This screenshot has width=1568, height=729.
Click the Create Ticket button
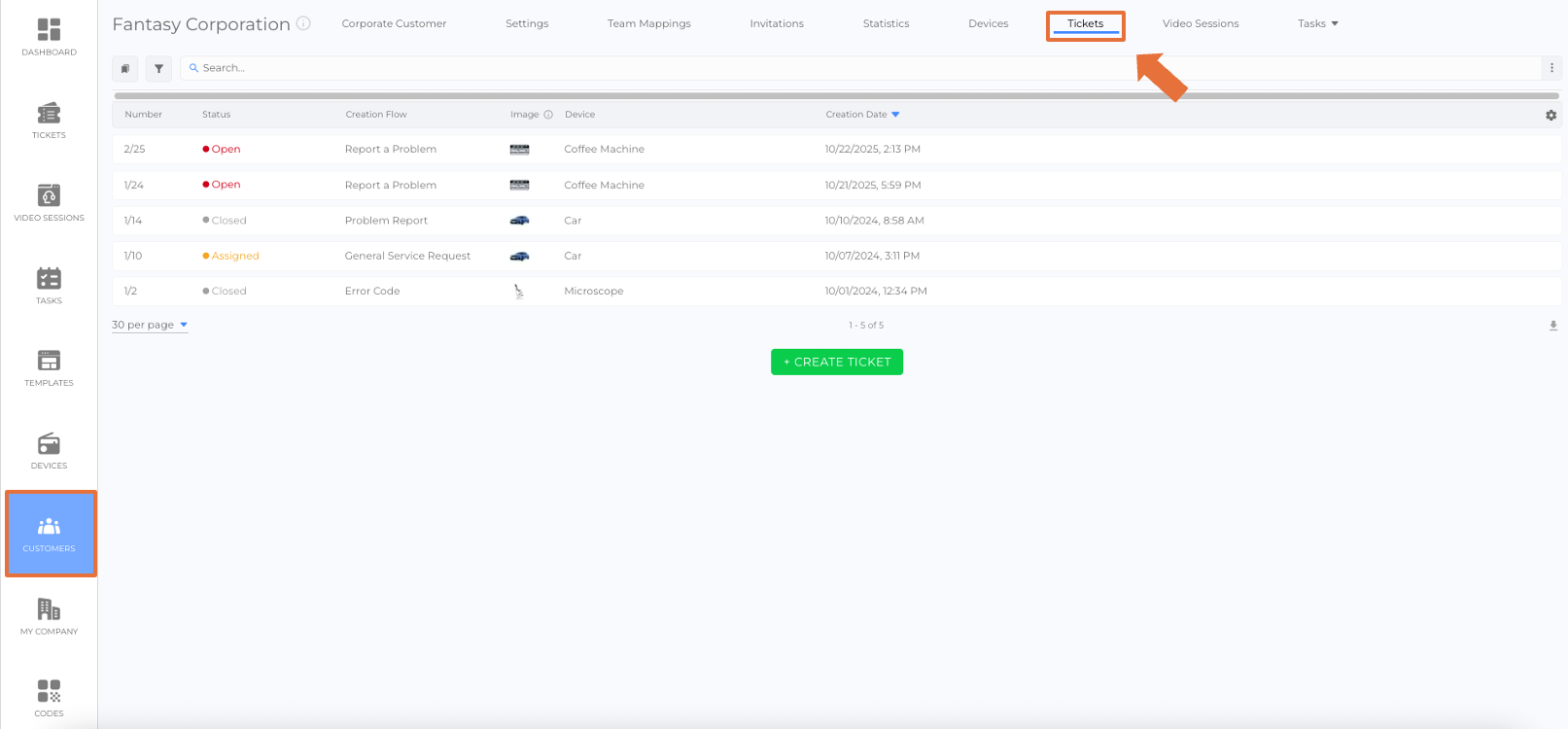pyautogui.click(x=836, y=362)
